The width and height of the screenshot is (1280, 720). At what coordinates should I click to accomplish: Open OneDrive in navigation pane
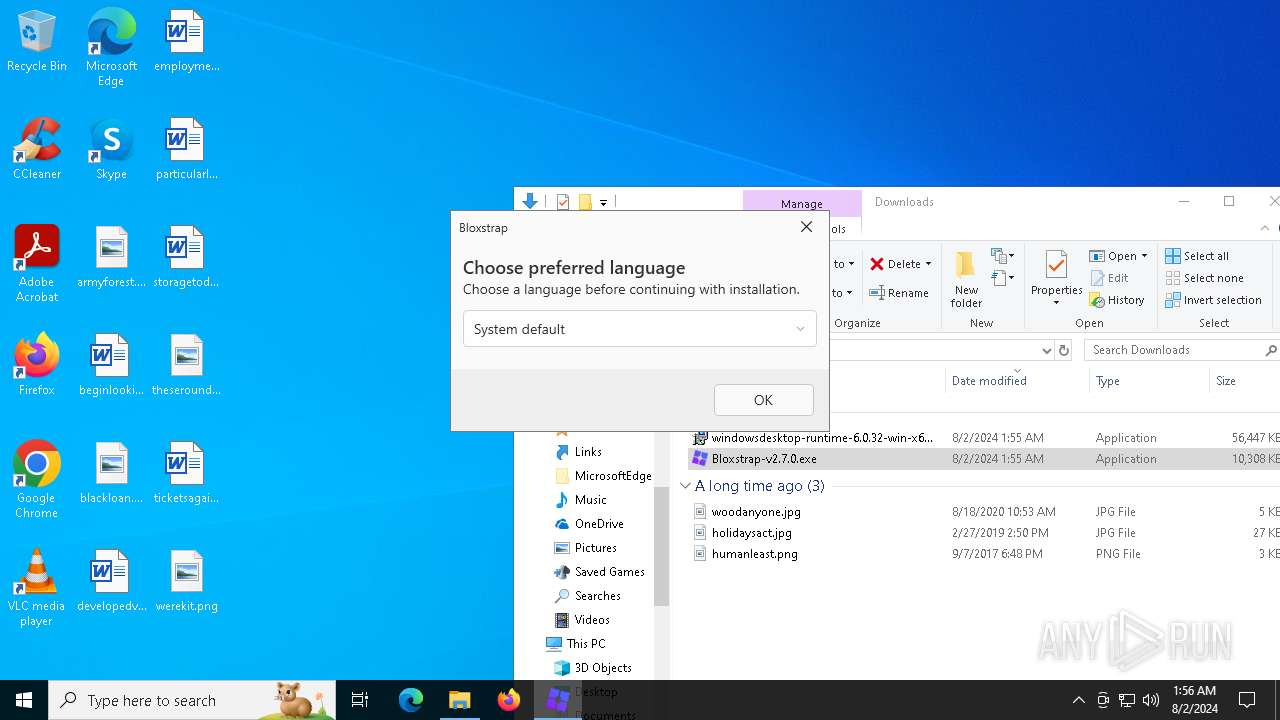click(x=599, y=524)
